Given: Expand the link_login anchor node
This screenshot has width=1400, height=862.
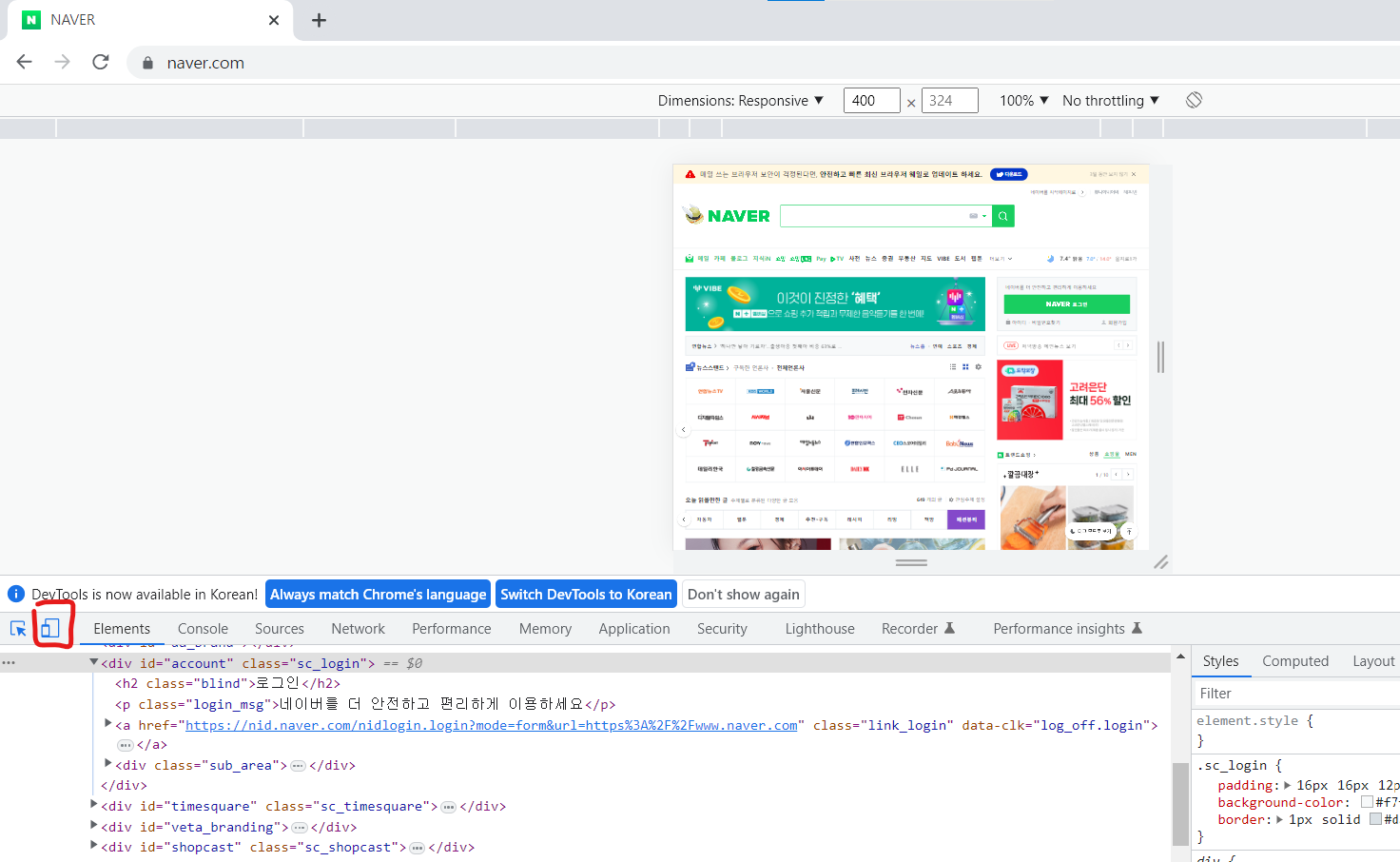Looking at the screenshot, I should [108, 724].
